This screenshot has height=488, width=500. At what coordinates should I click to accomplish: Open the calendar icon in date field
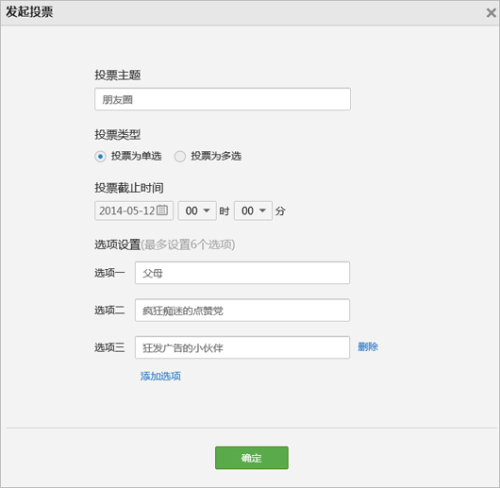tap(162, 210)
